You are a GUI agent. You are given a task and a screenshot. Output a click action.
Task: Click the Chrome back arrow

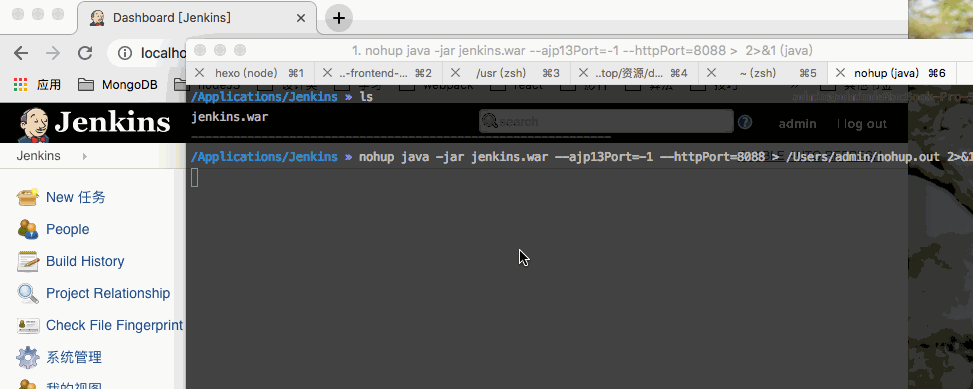21,53
